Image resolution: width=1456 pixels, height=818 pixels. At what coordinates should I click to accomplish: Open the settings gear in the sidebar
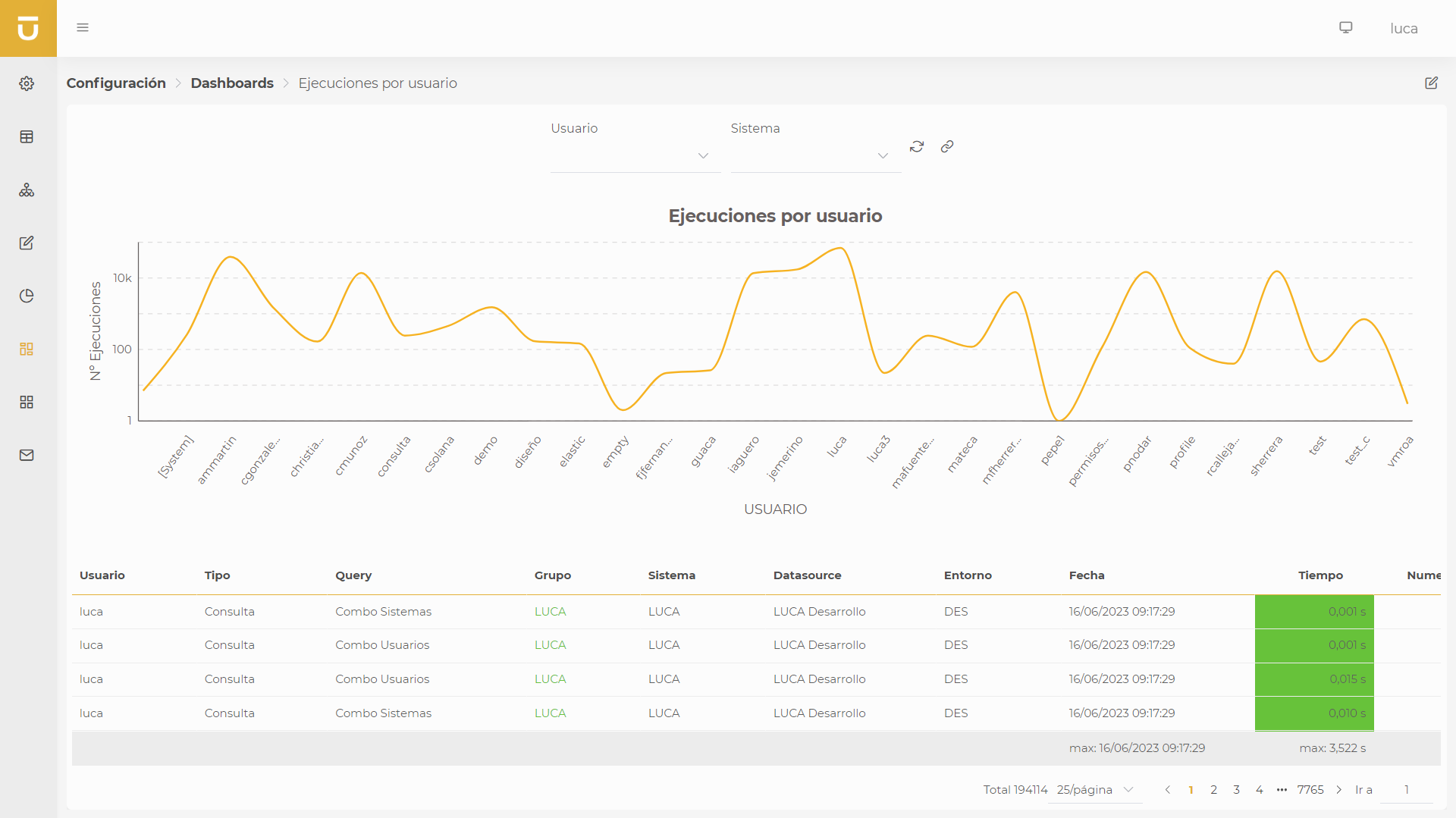27,83
